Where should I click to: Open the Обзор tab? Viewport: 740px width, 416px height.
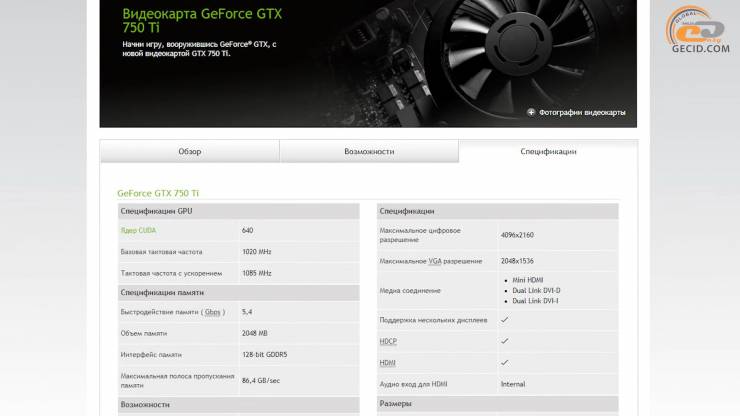[x=189, y=151]
